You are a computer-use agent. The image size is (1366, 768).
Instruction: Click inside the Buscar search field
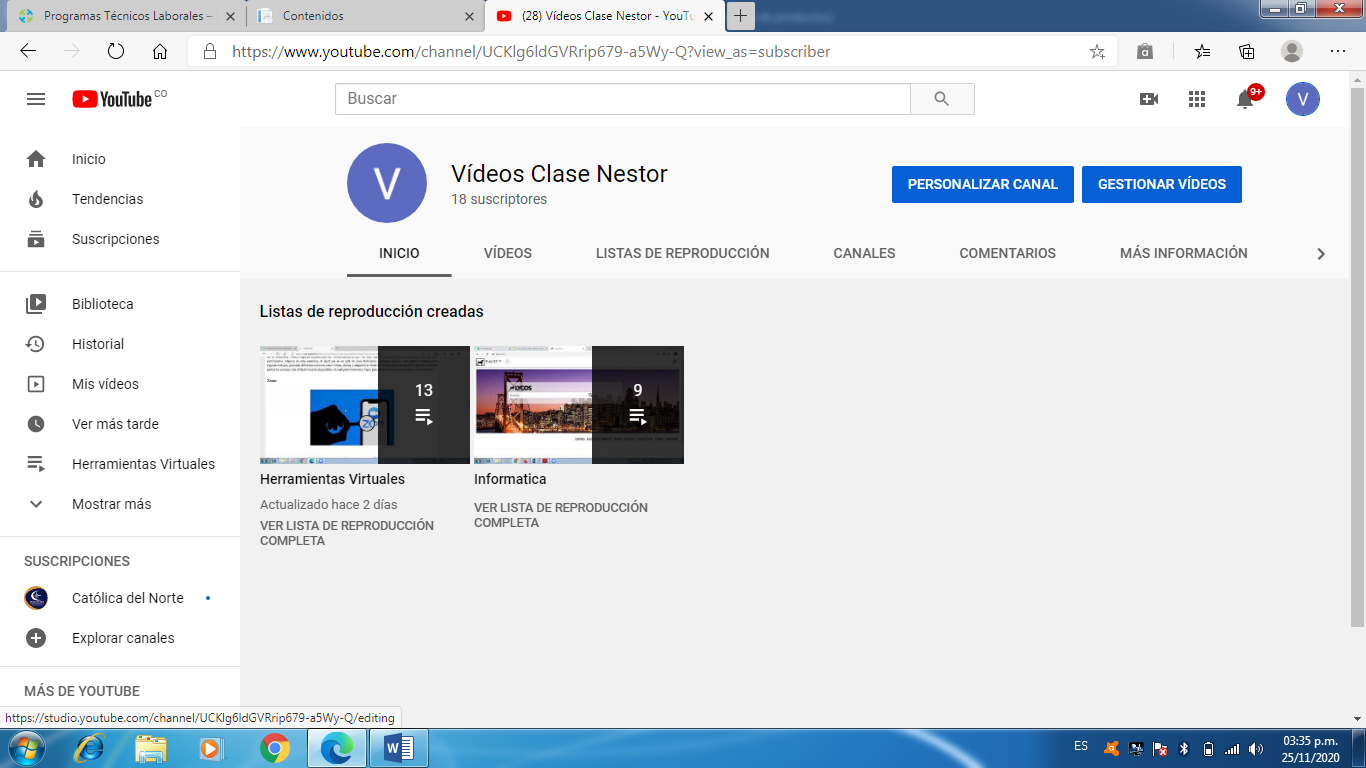point(622,99)
